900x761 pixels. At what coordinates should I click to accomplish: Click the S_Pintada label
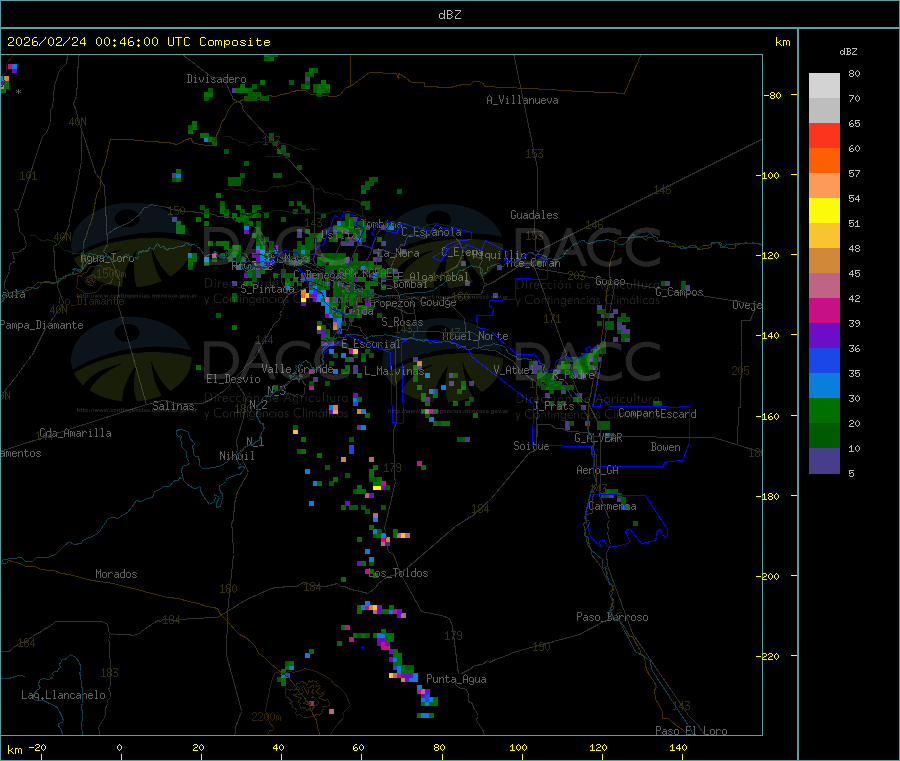pos(267,289)
